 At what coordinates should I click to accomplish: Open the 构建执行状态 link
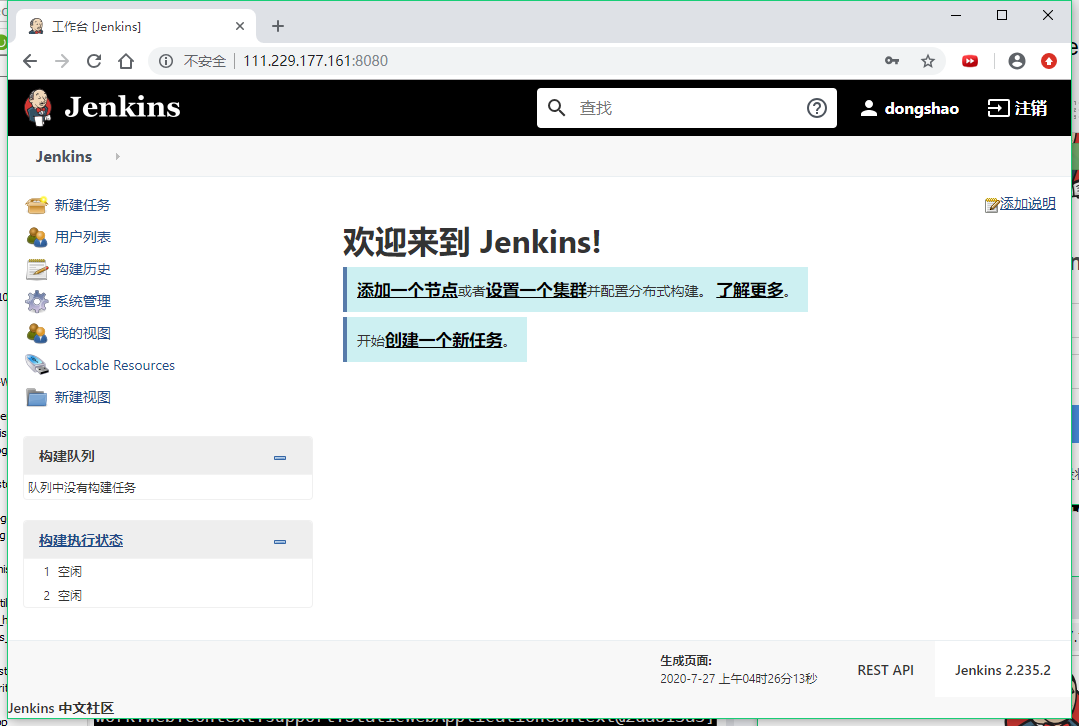(x=81, y=540)
